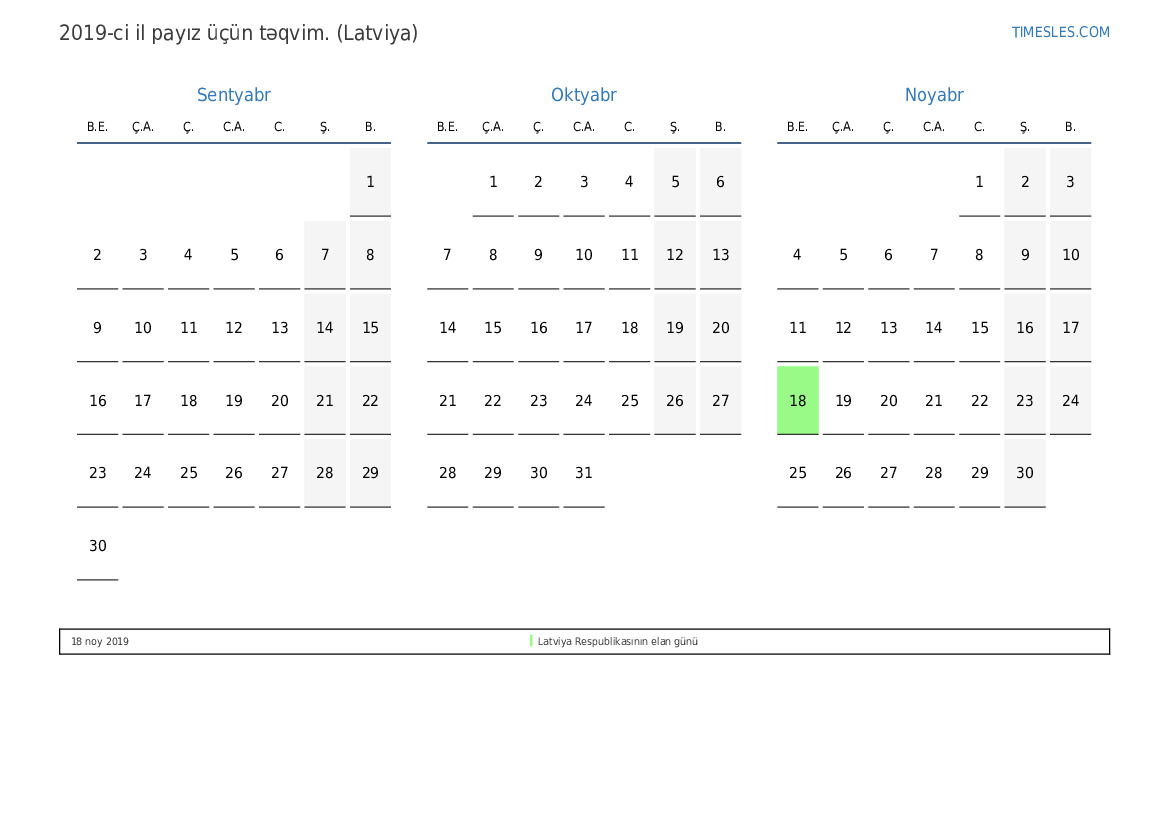Open the Latviya Respublikasının elan günü entry

(617, 642)
